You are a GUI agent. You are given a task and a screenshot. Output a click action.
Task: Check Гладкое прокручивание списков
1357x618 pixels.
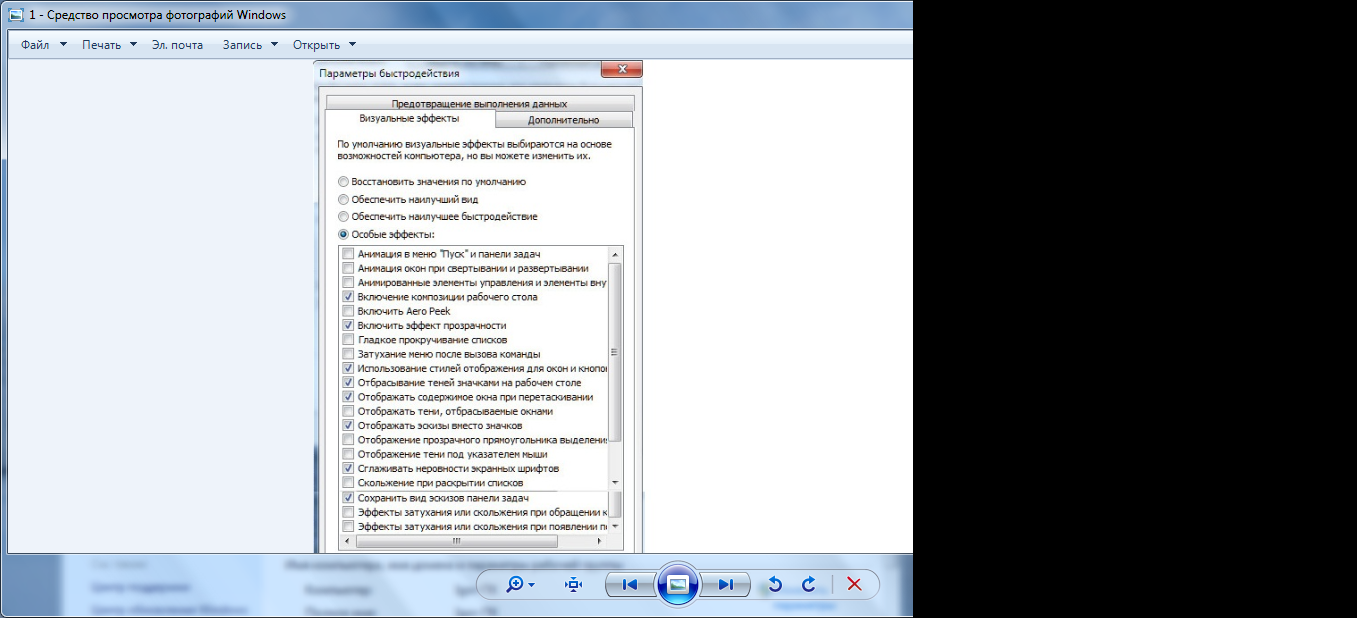pos(348,340)
